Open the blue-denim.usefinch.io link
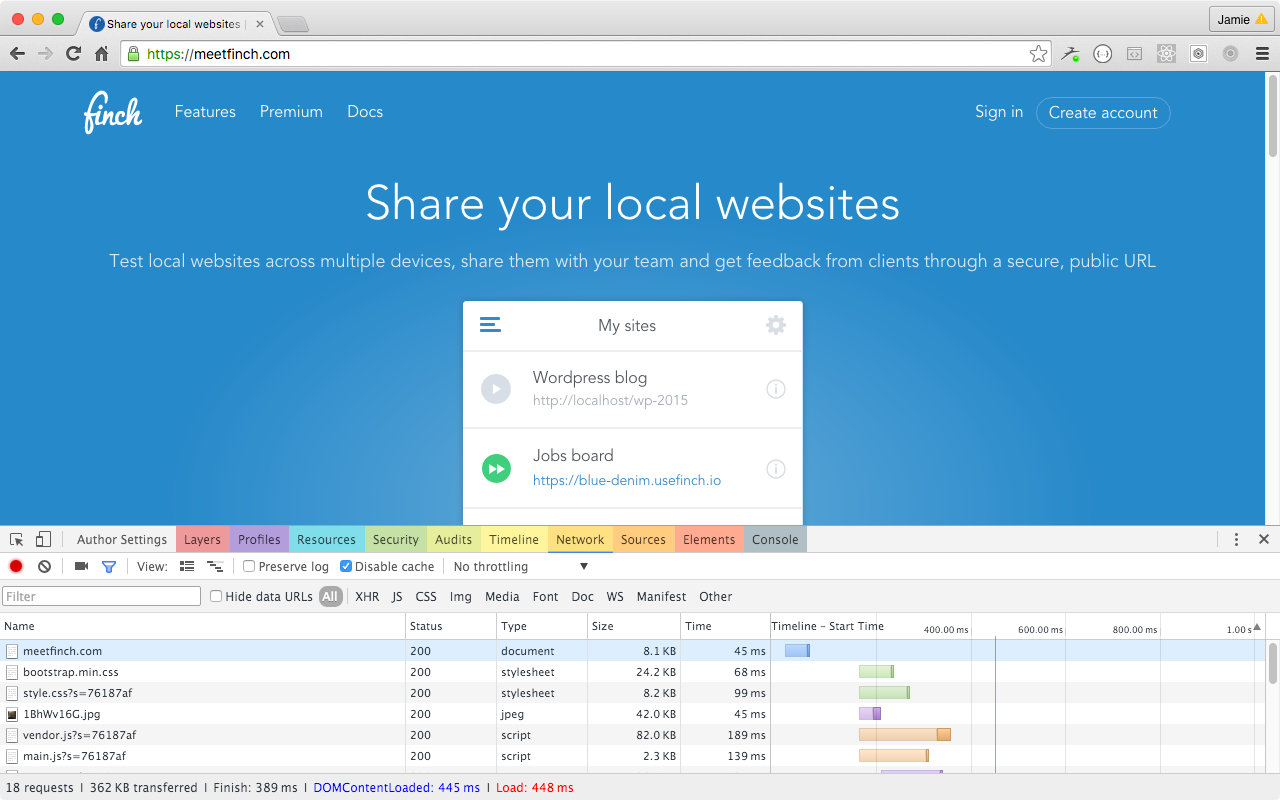The width and height of the screenshot is (1280, 800). tap(627, 480)
